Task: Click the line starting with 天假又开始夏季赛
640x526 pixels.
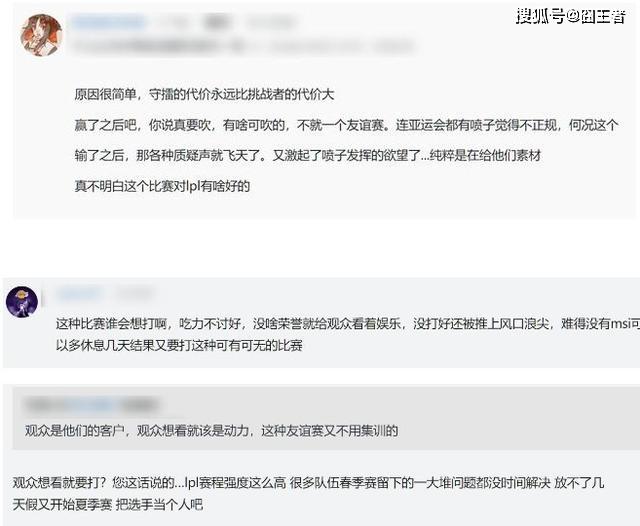Action: click(108, 505)
